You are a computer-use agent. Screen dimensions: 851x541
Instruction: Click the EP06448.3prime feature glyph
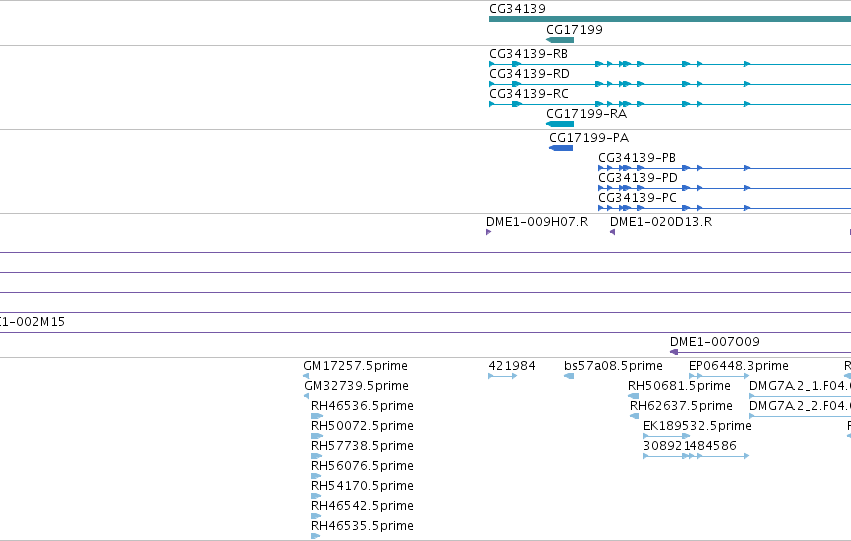click(x=719, y=375)
